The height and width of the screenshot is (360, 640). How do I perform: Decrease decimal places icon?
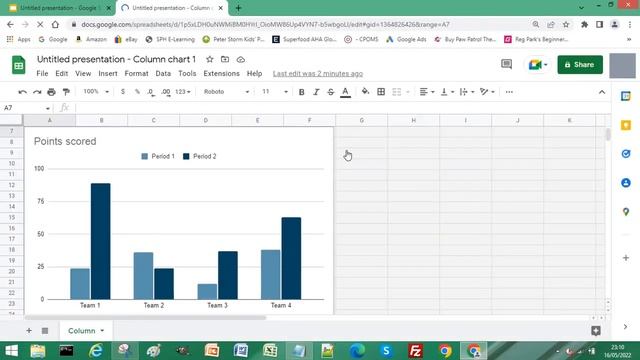tap(151, 92)
